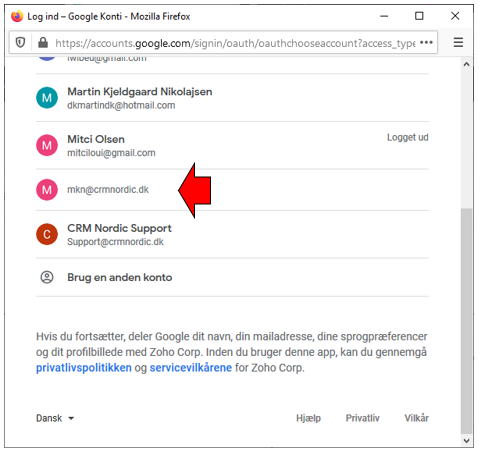The width and height of the screenshot is (479, 455).
Task: Open the Firefox hamburger menu
Action: point(458,42)
